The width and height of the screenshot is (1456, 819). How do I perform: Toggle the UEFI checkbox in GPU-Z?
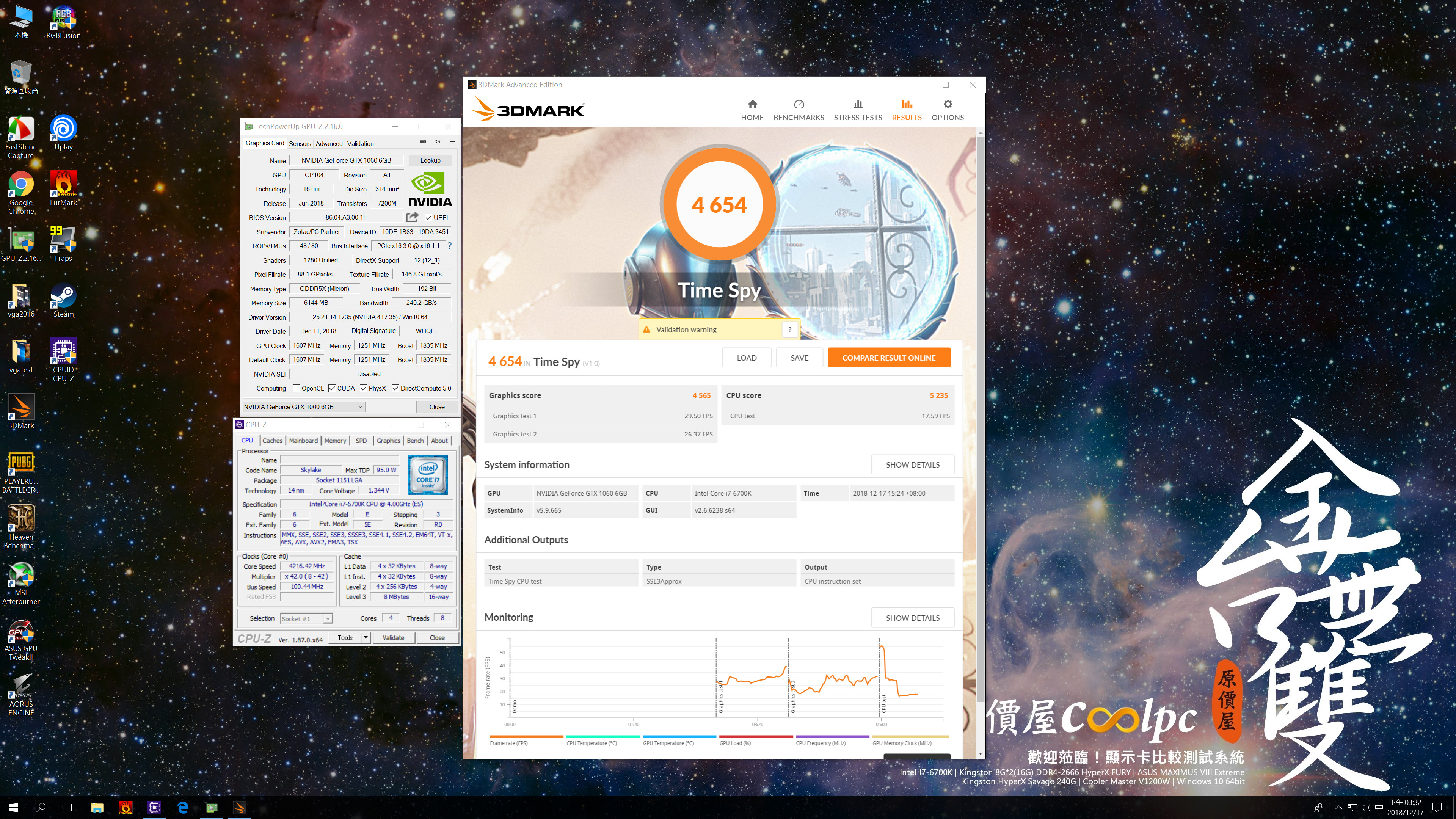pos(428,218)
